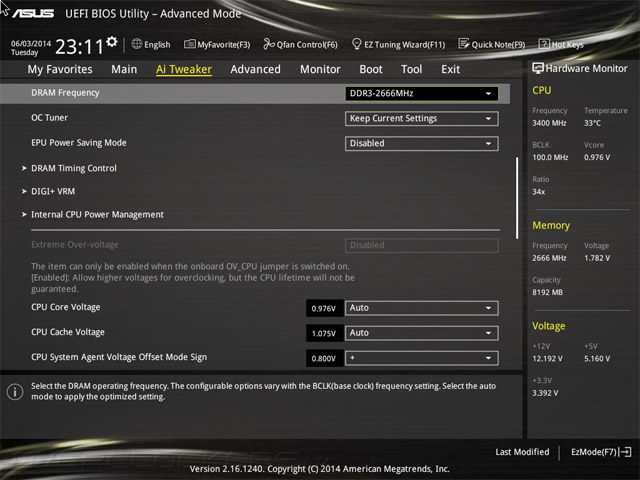Open the OC Tuner dropdown
Screen dimensions: 640x480
point(422,118)
